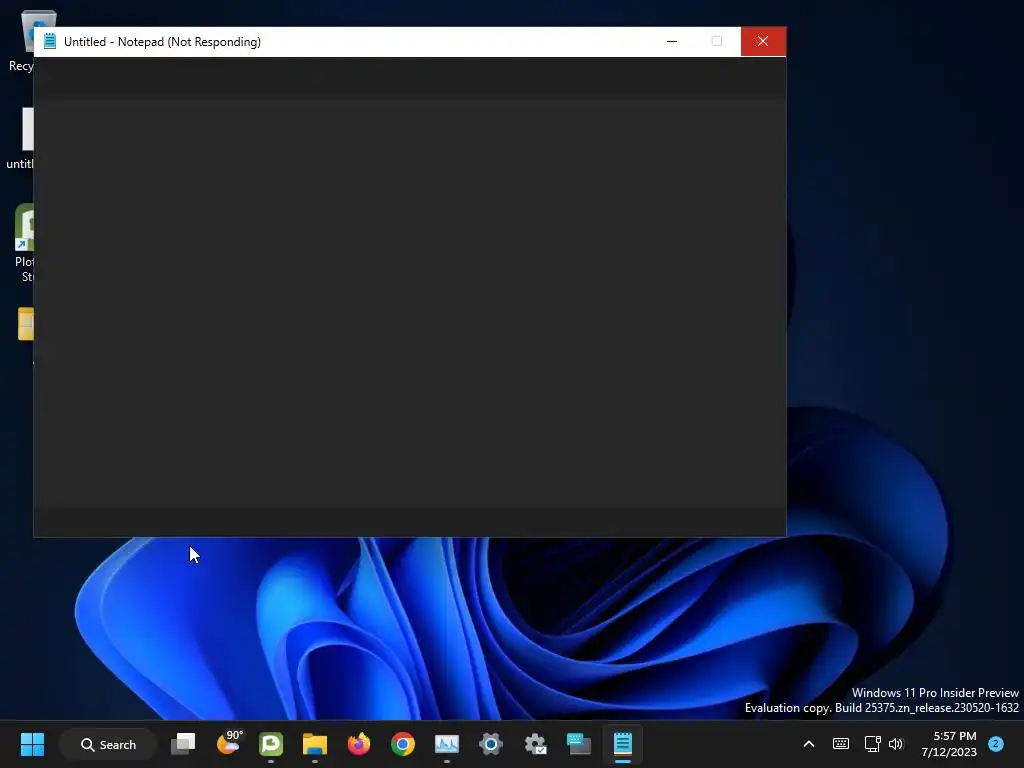Open Task View from the taskbar
Viewport: 1024px width, 768px height.
[183, 744]
